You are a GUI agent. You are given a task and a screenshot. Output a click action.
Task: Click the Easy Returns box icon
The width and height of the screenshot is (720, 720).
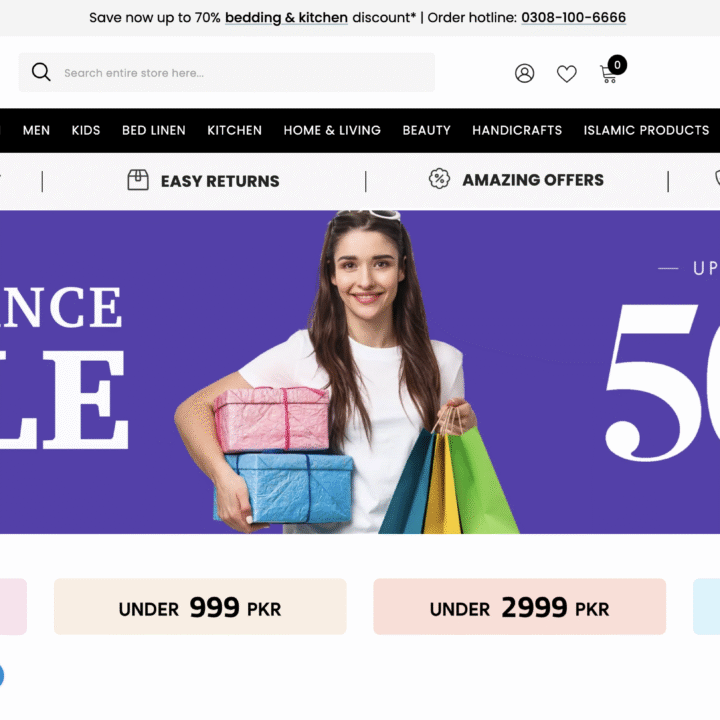(x=138, y=180)
